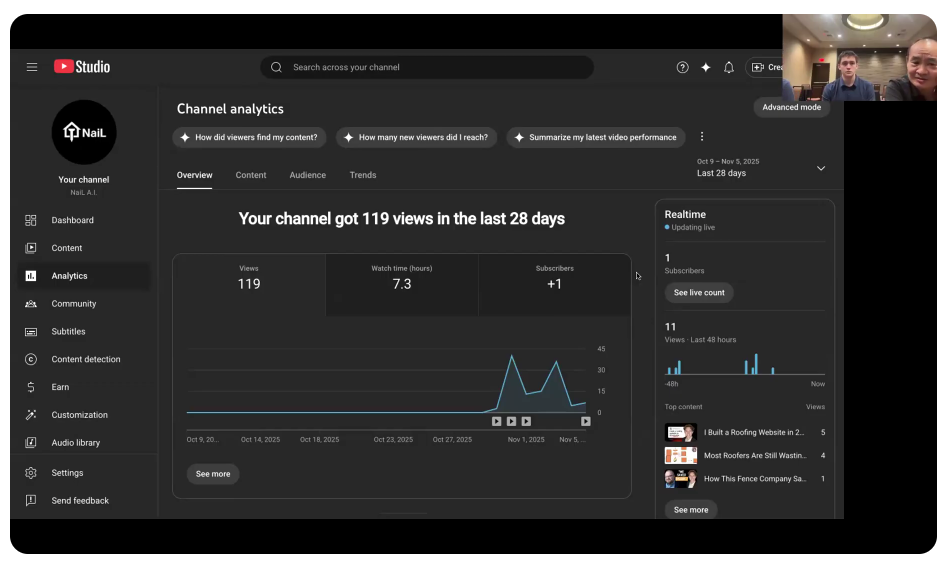948x567 pixels.
Task: Open I Built a Roofing Website thumbnail
Action: [681, 432]
